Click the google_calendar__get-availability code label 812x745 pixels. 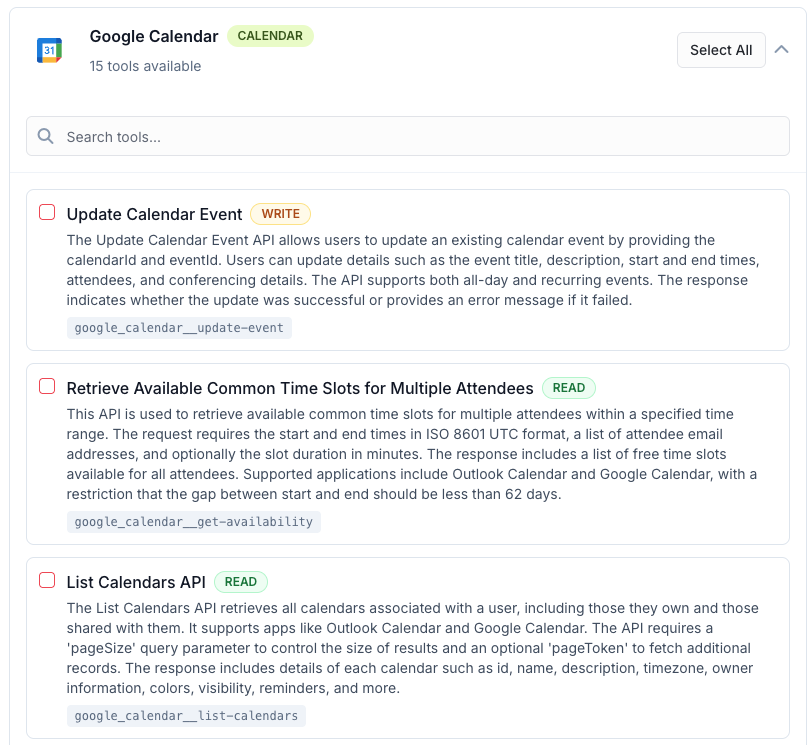coord(194,521)
